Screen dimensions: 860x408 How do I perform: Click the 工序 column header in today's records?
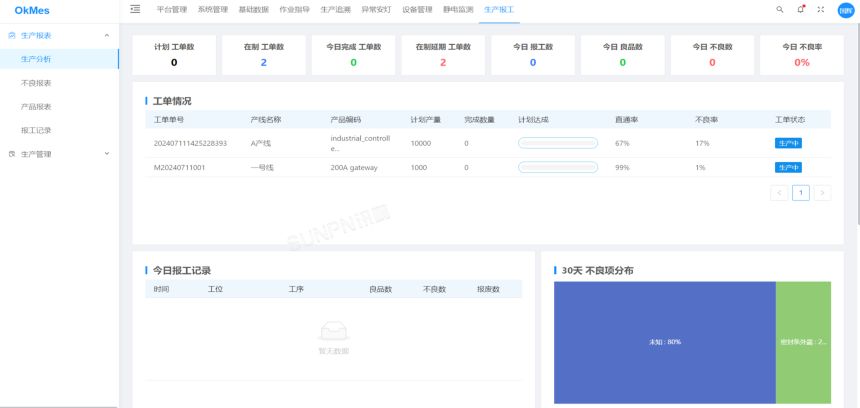296,289
